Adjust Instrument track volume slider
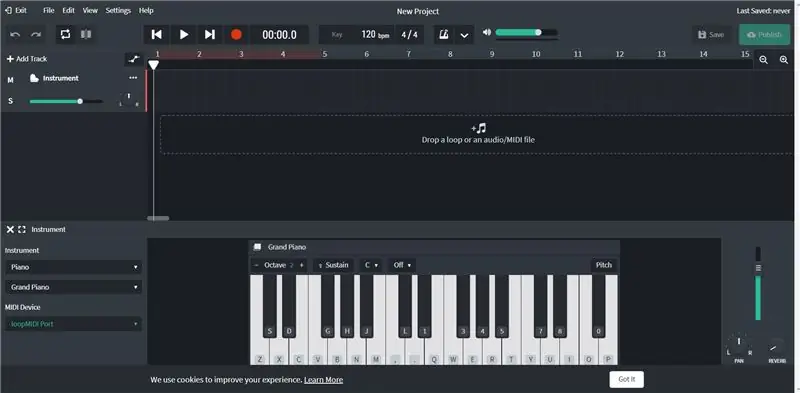 (x=66, y=102)
